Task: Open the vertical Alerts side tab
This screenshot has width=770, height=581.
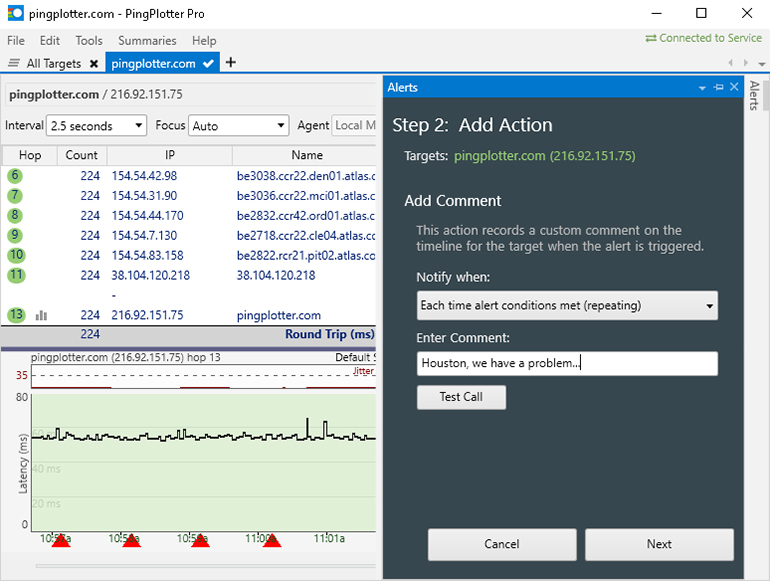Action: coord(755,96)
